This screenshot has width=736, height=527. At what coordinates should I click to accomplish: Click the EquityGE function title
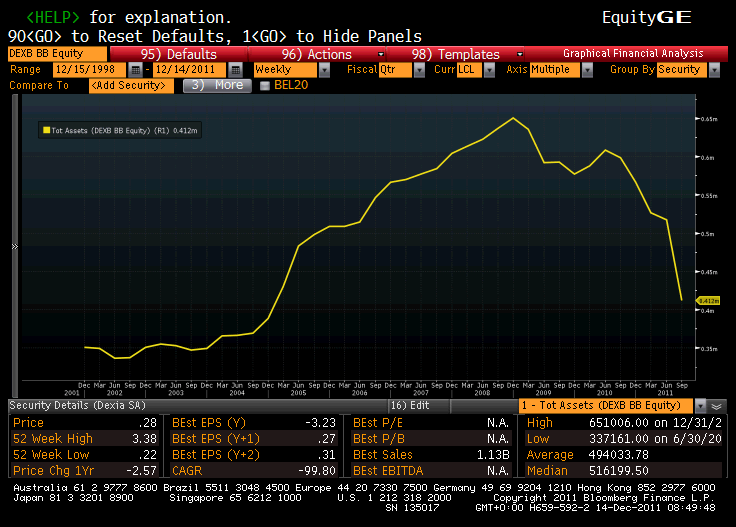tap(647, 17)
